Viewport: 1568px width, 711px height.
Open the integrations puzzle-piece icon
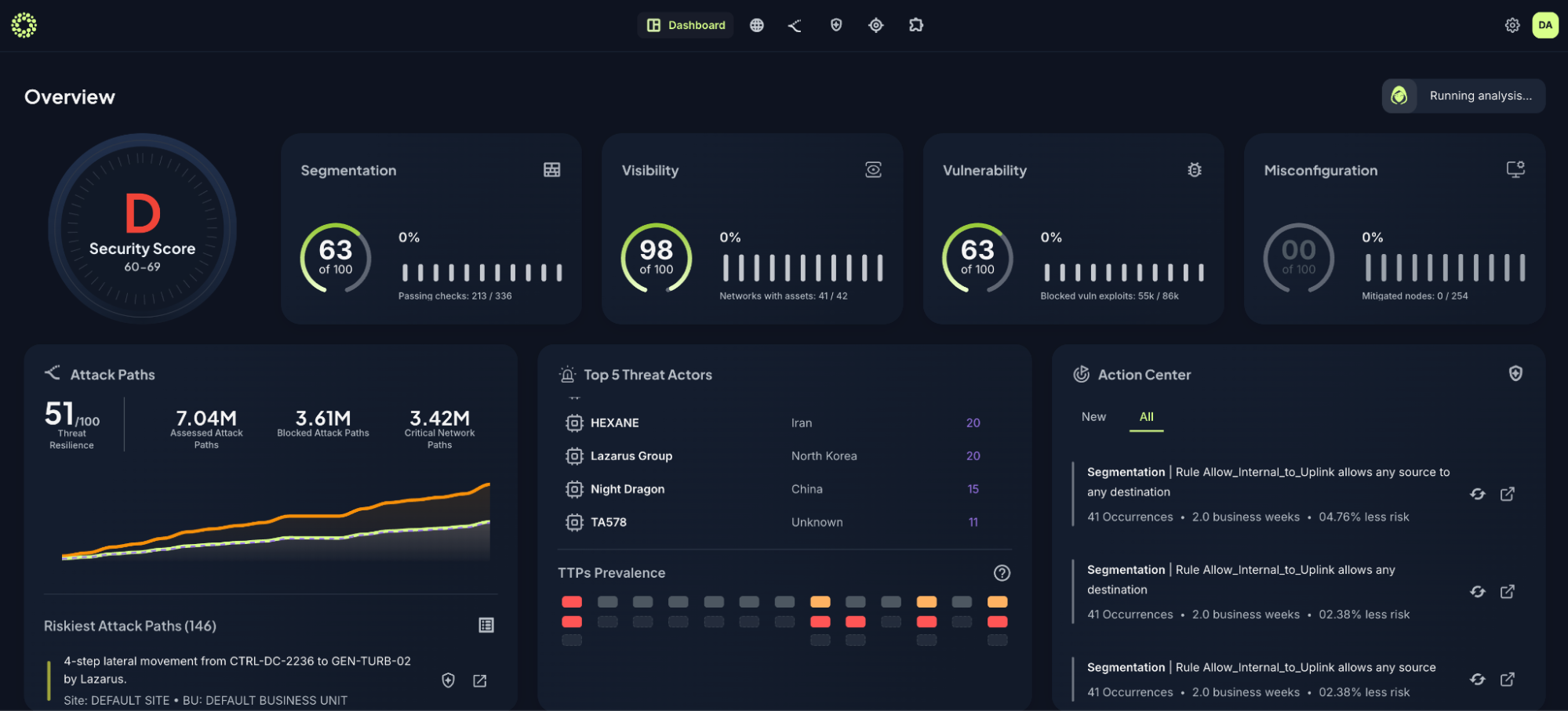915,25
